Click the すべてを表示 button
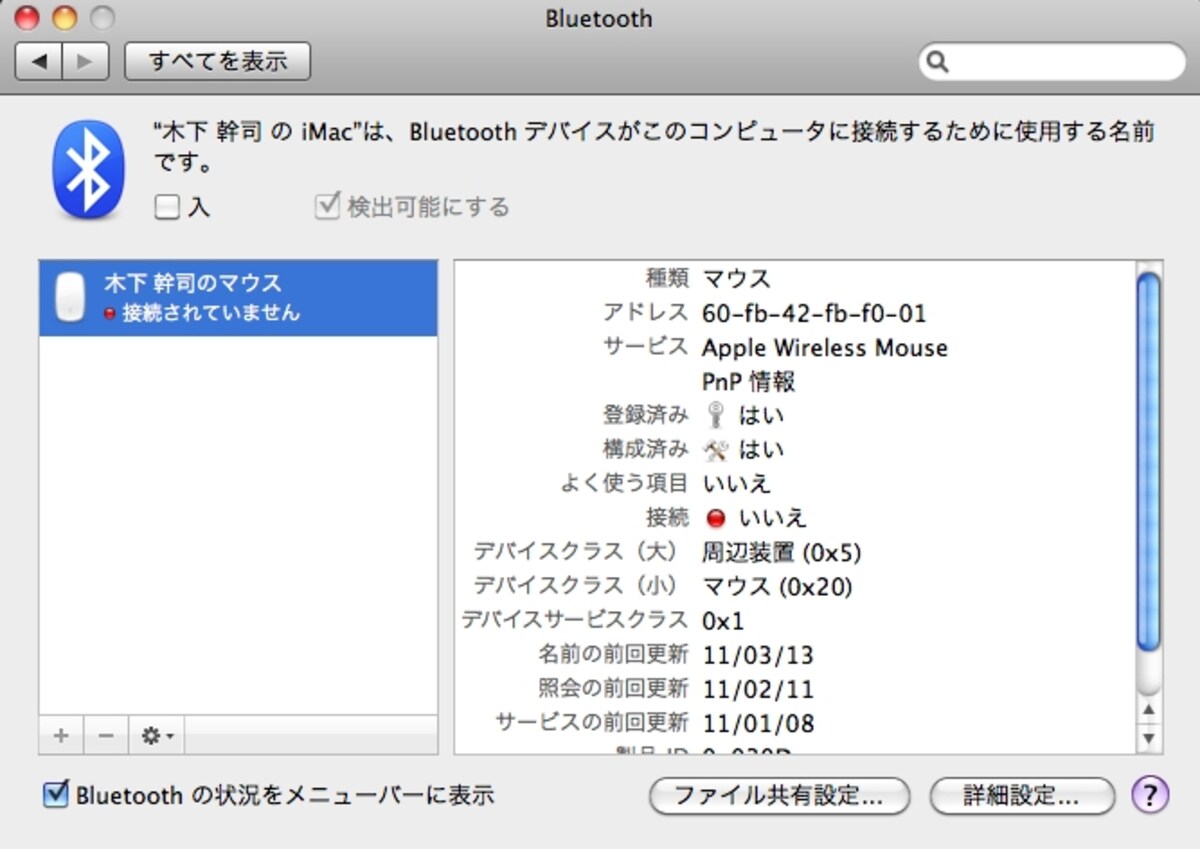 [217, 62]
